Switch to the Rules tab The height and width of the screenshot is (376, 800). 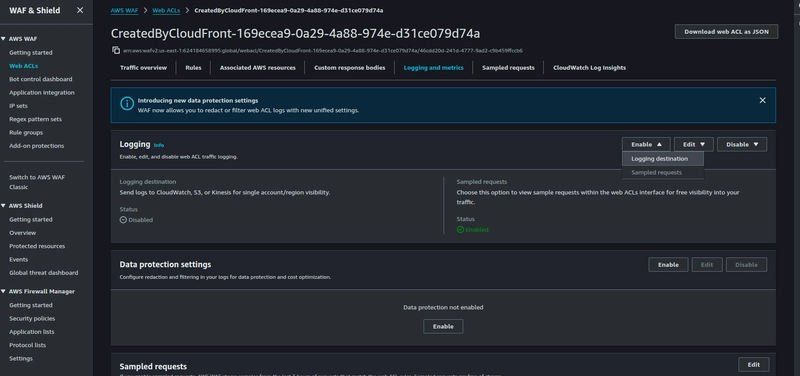tap(193, 67)
